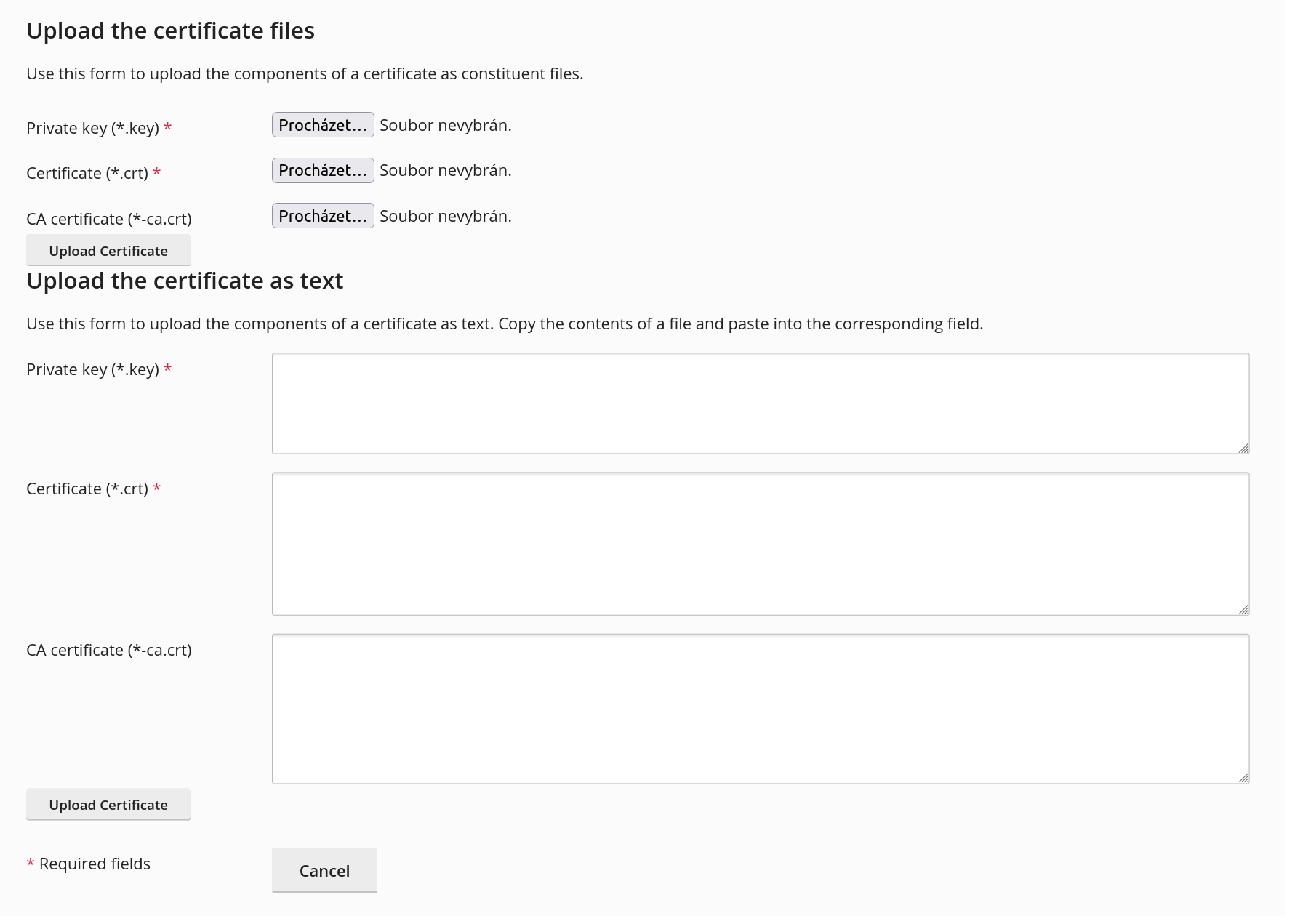The height and width of the screenshot is (924, 1295).
Task: Click Private key label in text upload section
Action: pos(92,369)
